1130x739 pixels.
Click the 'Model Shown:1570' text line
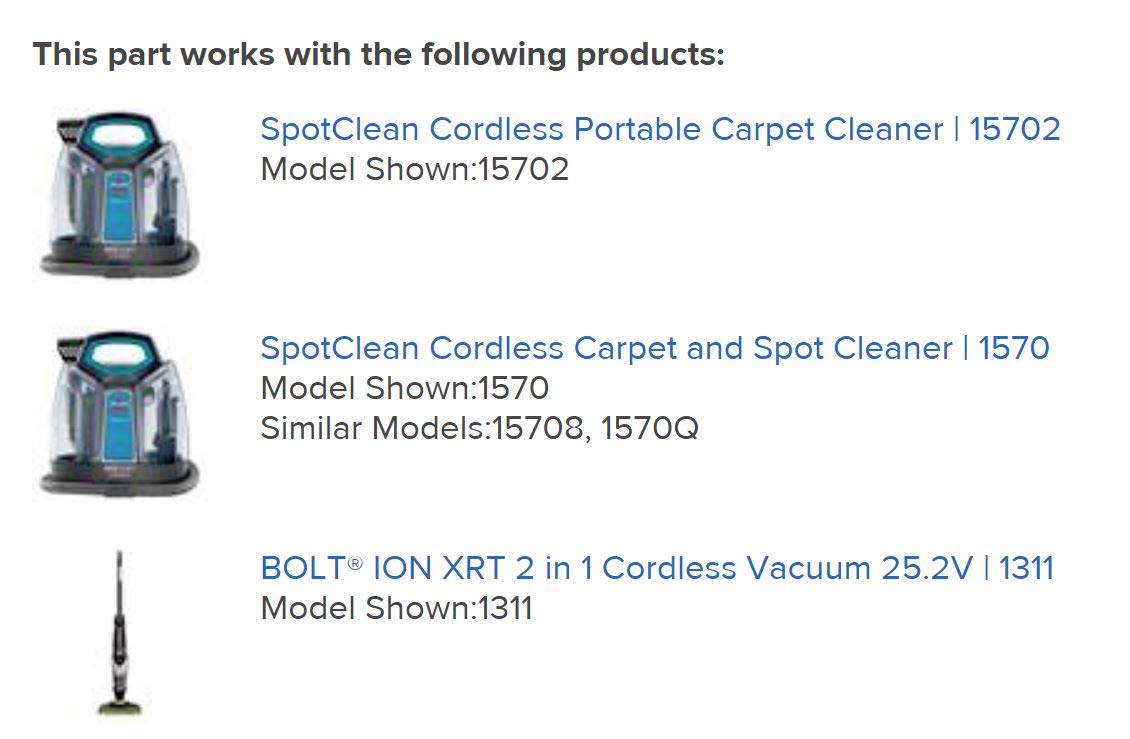(404, 388)
